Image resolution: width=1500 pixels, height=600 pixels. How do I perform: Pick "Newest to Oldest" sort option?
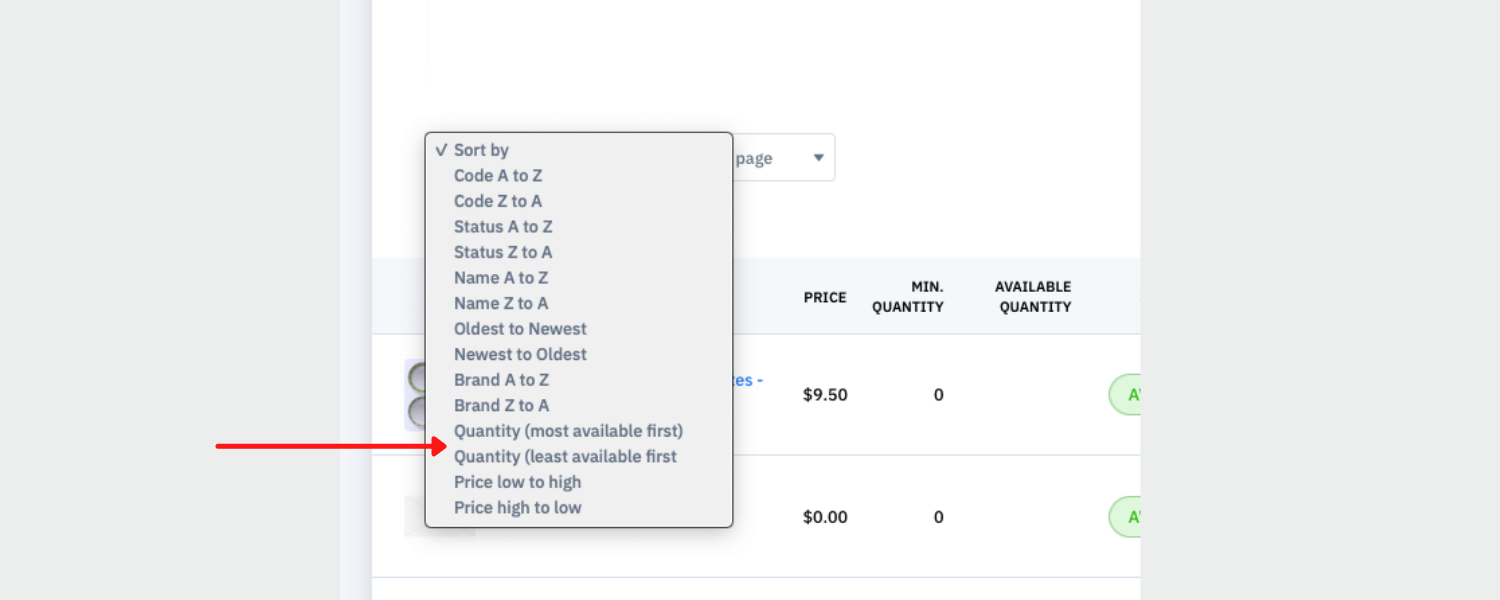(x=520, y=354)
